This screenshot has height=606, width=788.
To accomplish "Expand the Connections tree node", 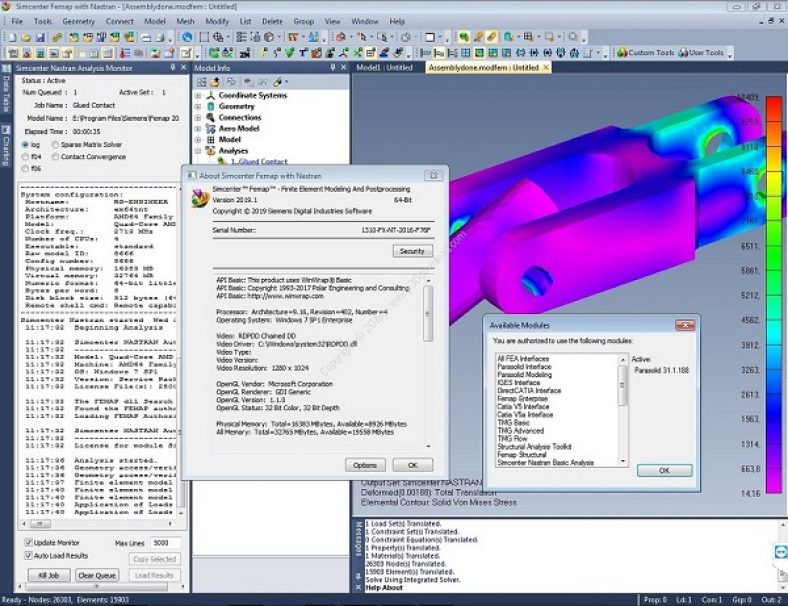I will tap(198, 118).
